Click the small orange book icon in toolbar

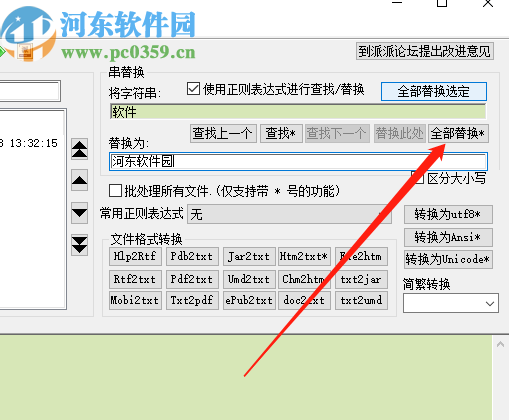[x=25, y=52]
